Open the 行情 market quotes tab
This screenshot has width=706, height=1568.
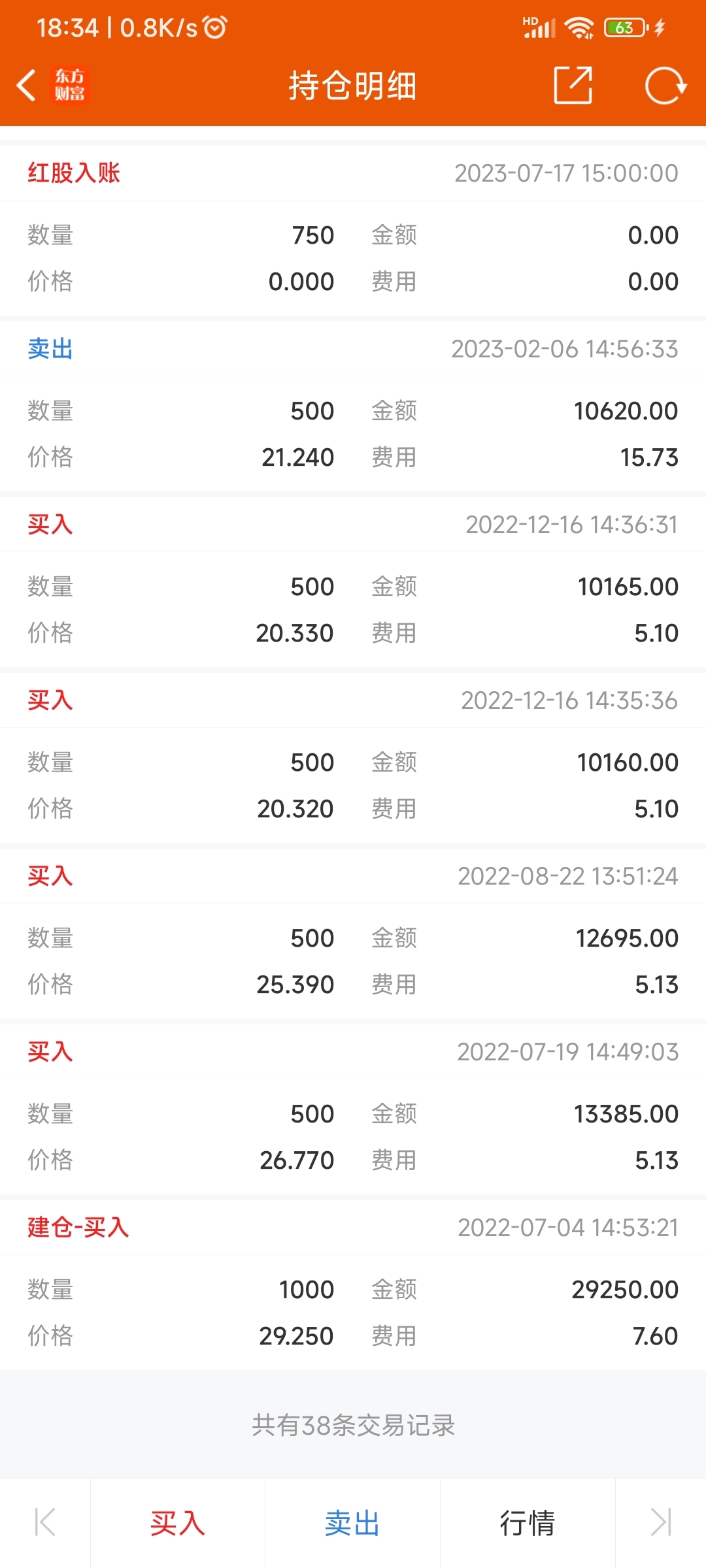pyautogui.click(x=528, y=1523)
